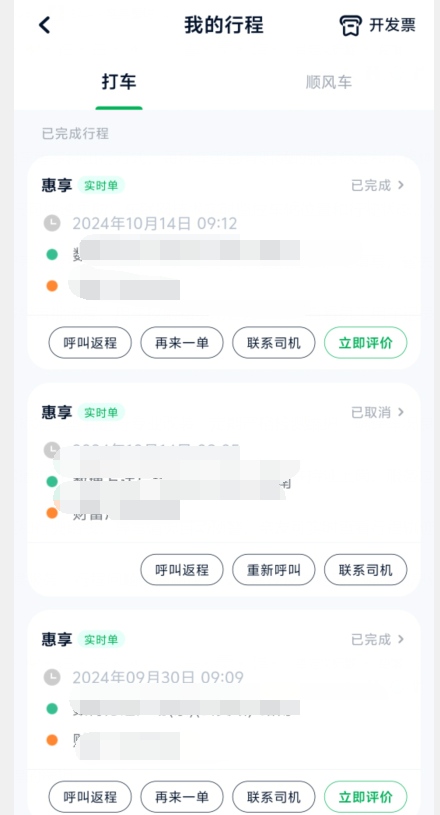Viewport: 440px width, 815px height.
Task: Tap 立即评价 on October 14 trip
Action: coord(366,343)
